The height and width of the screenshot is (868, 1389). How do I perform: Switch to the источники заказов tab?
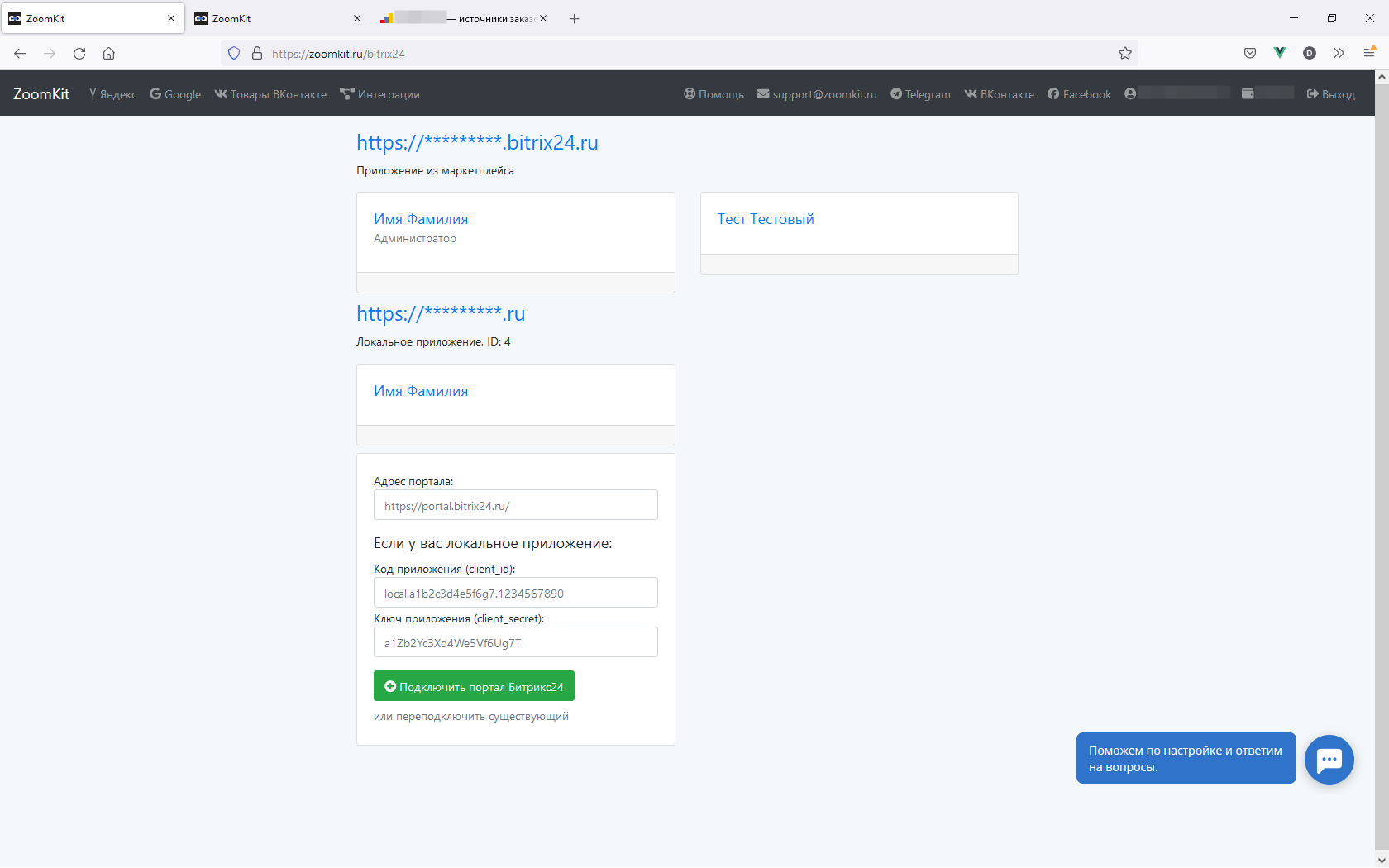point(464,18)
